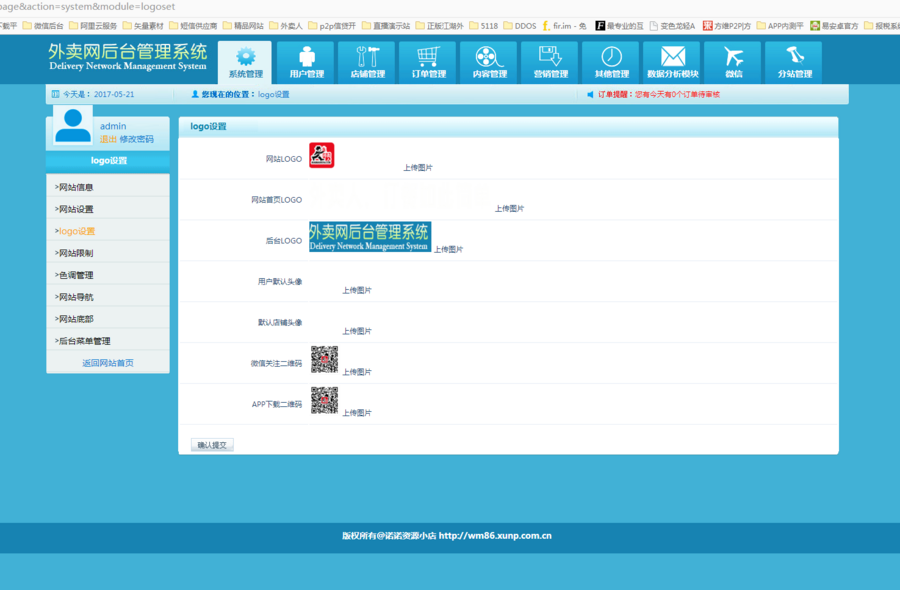Open the 变色龙轻A bookmark
This screenshot has width=900, height=590.
pos(672,26)
